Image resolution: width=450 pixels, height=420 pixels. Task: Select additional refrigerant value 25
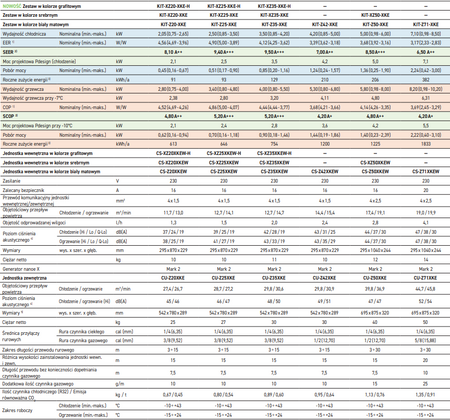click(x=426, y=384)
